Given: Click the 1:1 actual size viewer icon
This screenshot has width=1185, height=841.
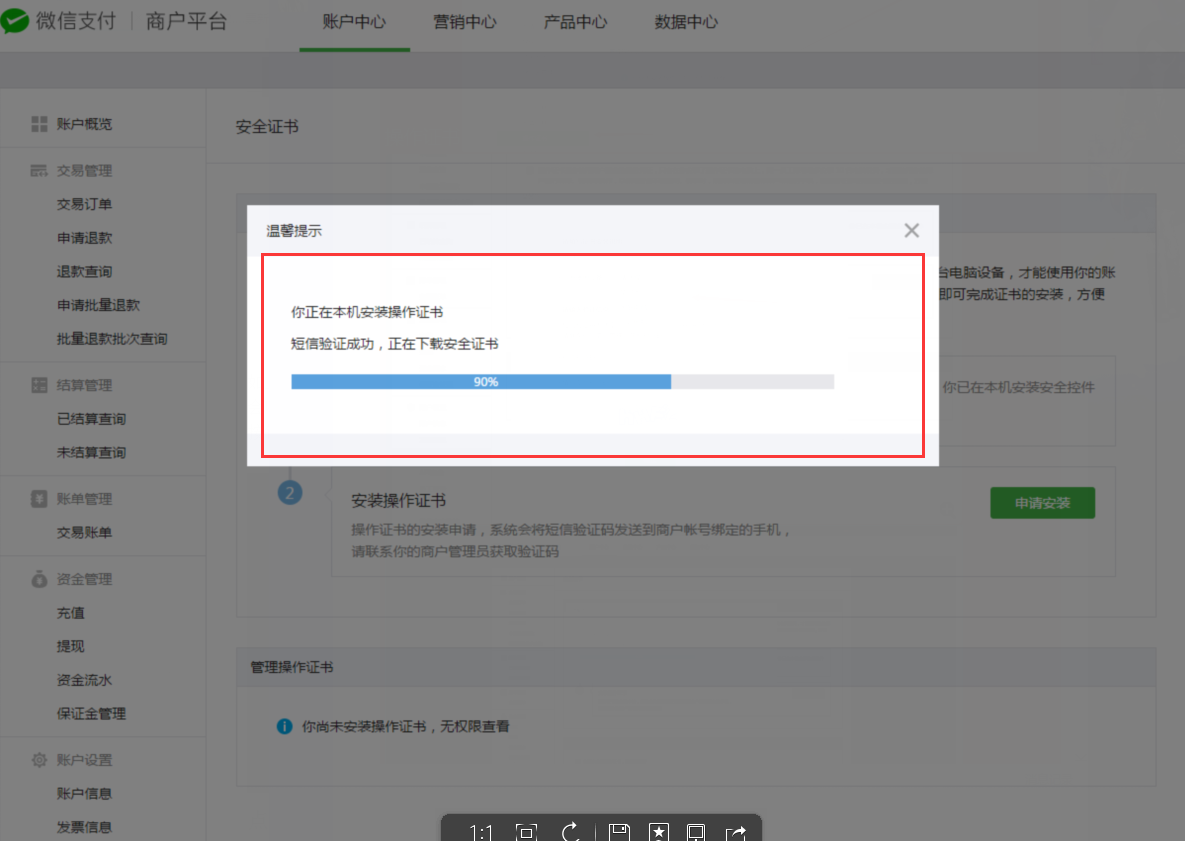Looking at the screenshot, I should [x=481, y=832].
